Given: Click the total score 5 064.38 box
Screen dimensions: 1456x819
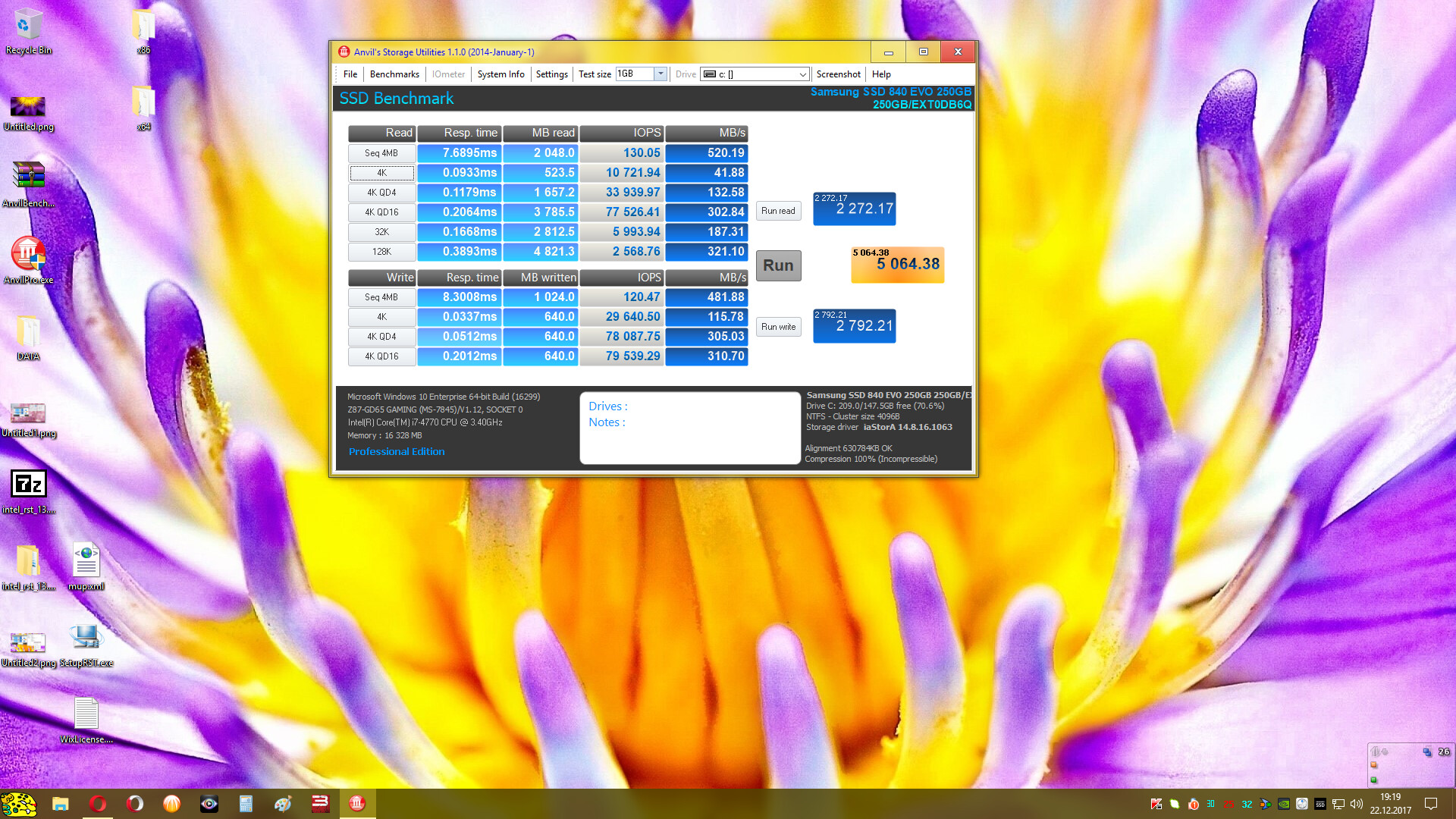Looking at the screenshot, I should click(x=897, y=265).
